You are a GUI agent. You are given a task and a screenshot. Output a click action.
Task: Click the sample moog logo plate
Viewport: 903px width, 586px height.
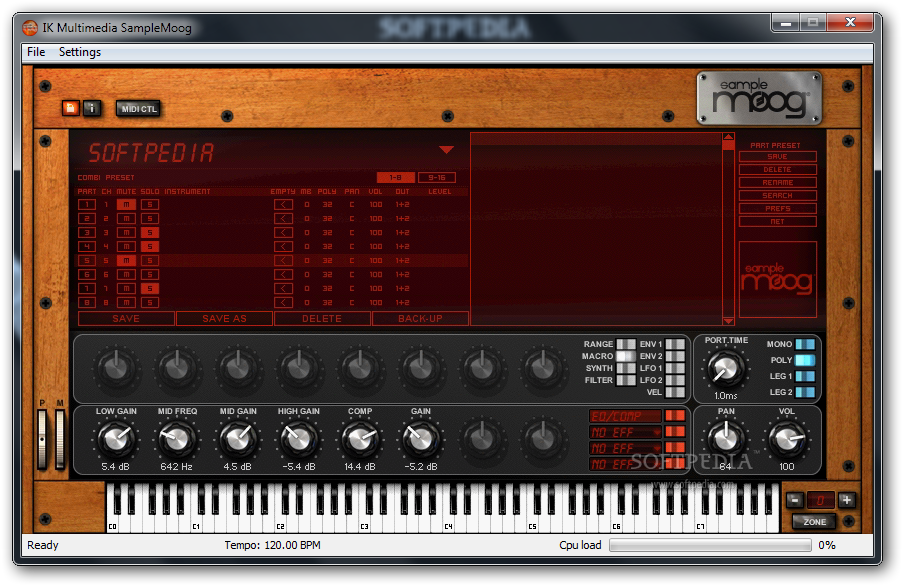coord(759,97)
